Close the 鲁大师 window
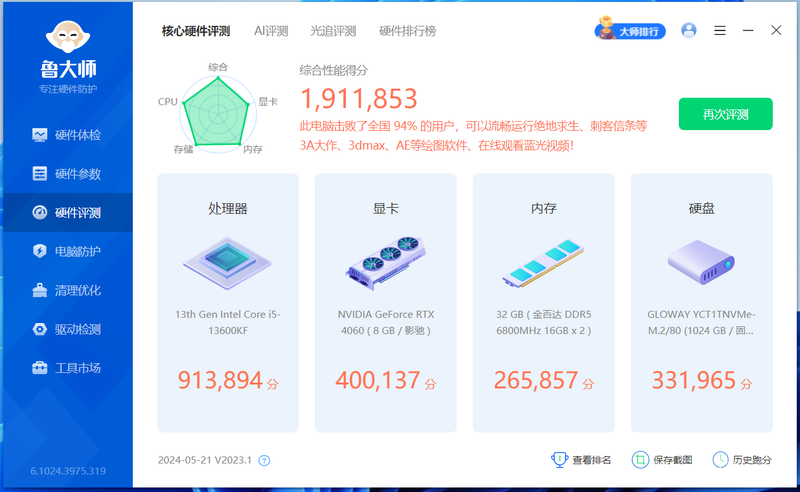Viewport: 800px width, 492px height. (776, 31)
